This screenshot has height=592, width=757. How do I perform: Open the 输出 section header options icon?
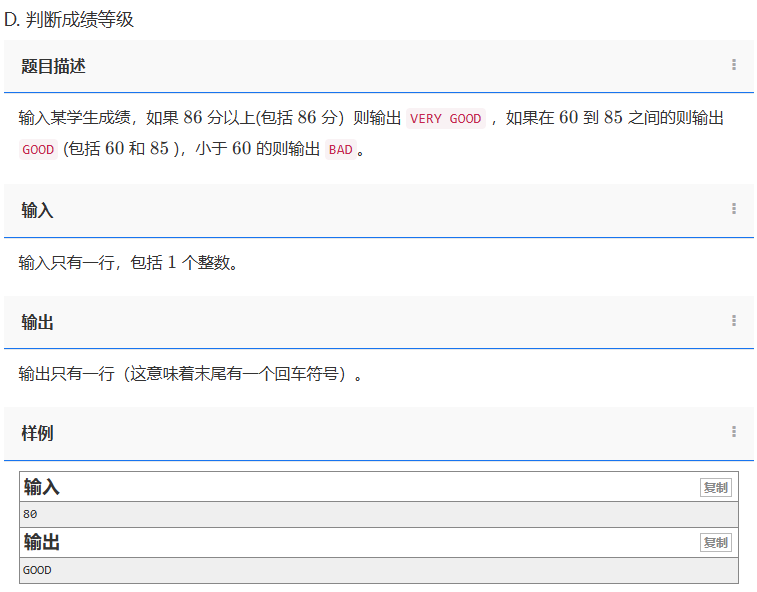tap(734, 321)
